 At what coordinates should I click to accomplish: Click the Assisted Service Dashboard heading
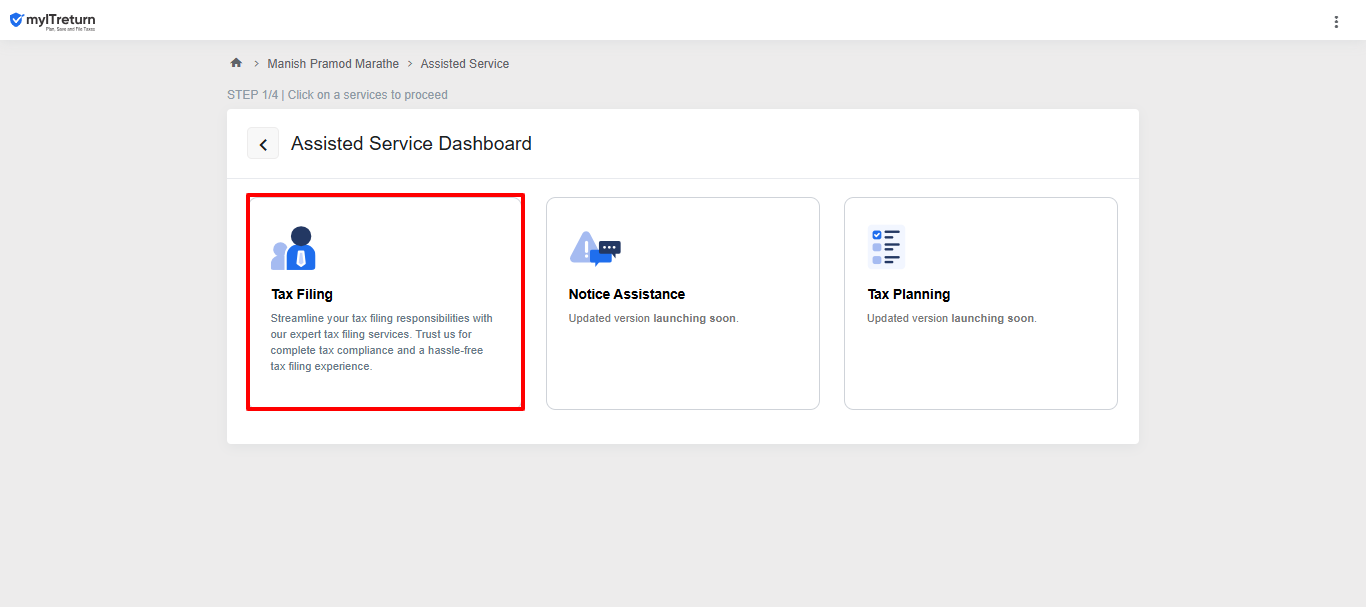[411, 144]
